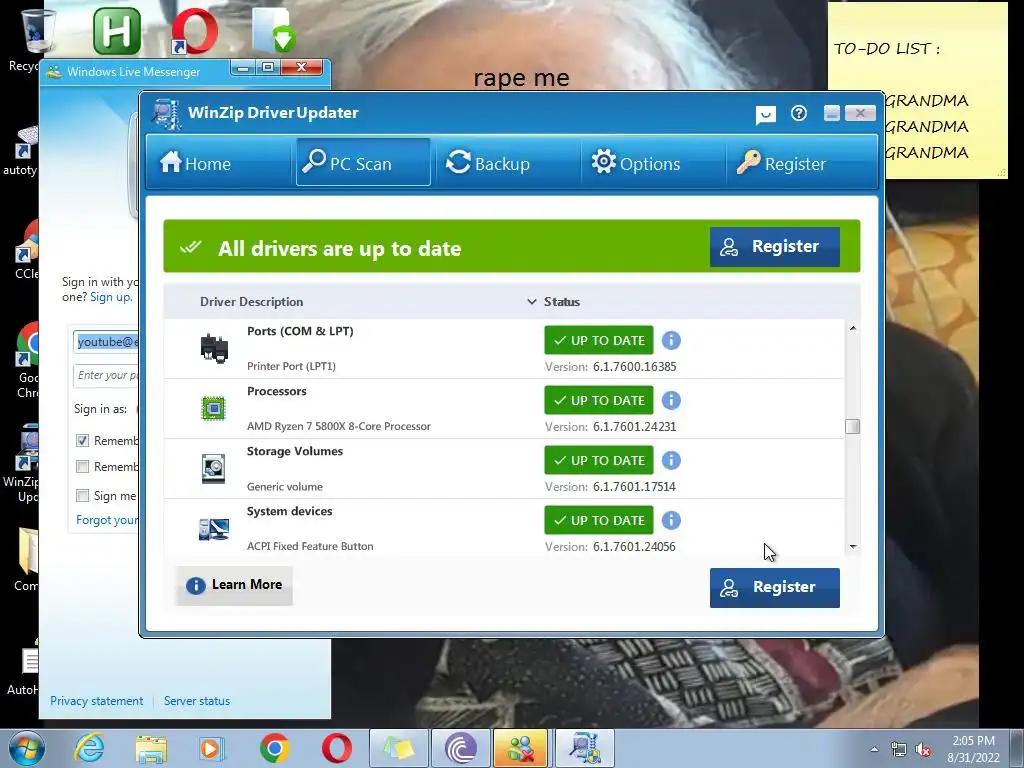Toggle the unchecked Remember checkbox in Messenger

tap(82, 467)
